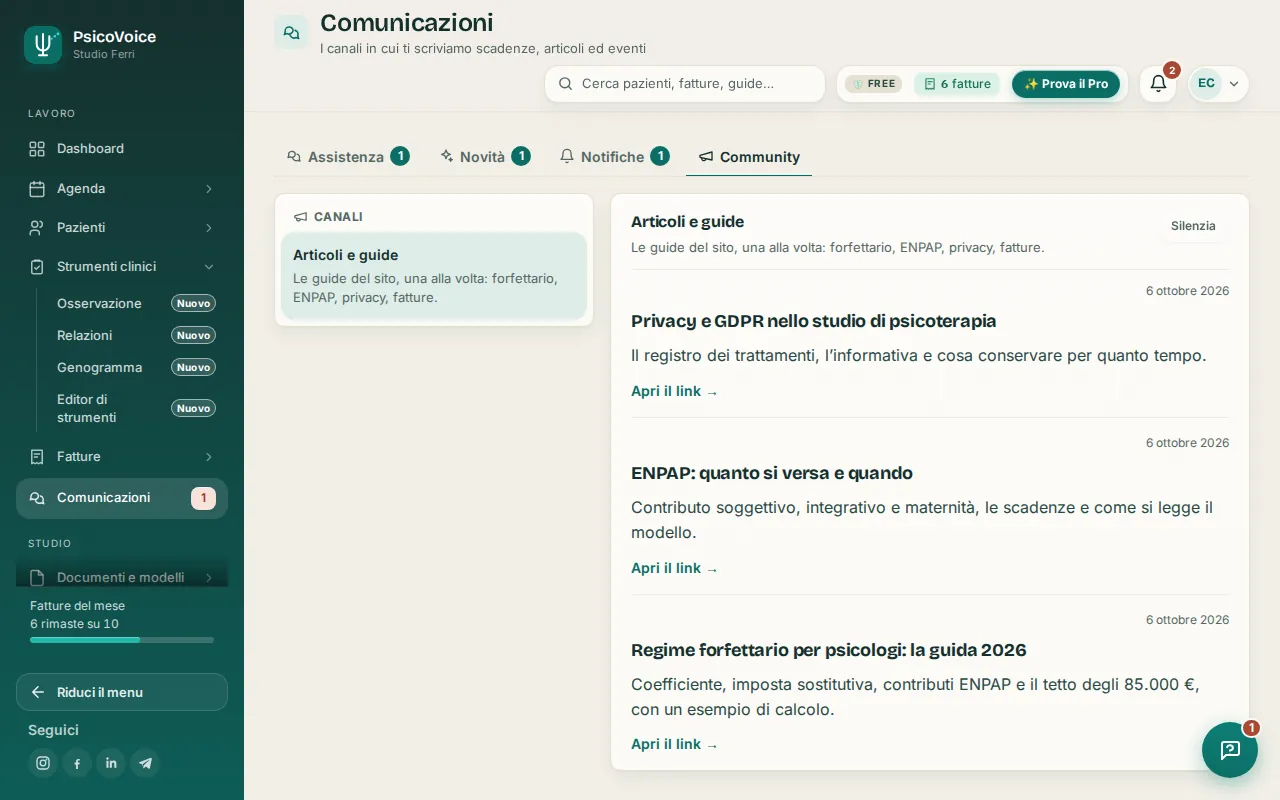The height and width of the screenshot is (800, 1280).
Task: Expand the Fatture submenu chevron
Action: point(208,457)
